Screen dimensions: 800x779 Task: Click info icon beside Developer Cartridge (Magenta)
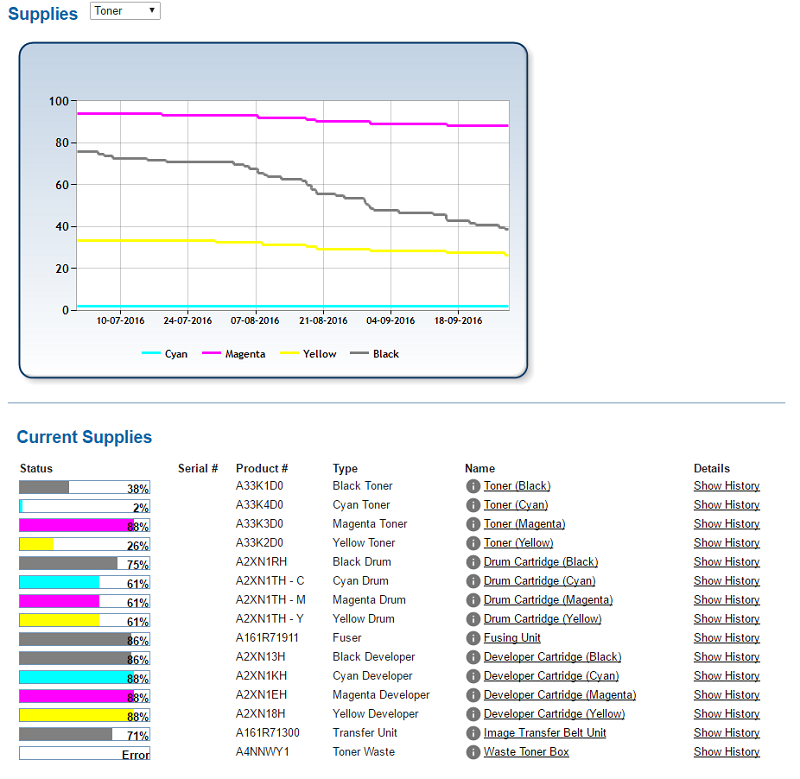pyautogui.click(x=473, y=696)
